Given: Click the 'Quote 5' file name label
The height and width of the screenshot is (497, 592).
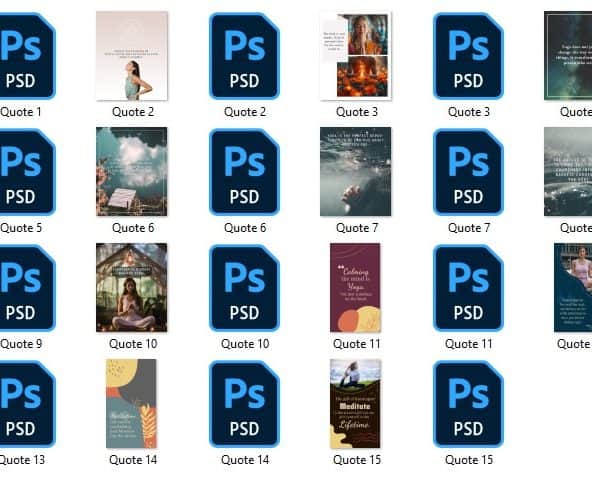Looking at the screenshot, I should [21, 228].
